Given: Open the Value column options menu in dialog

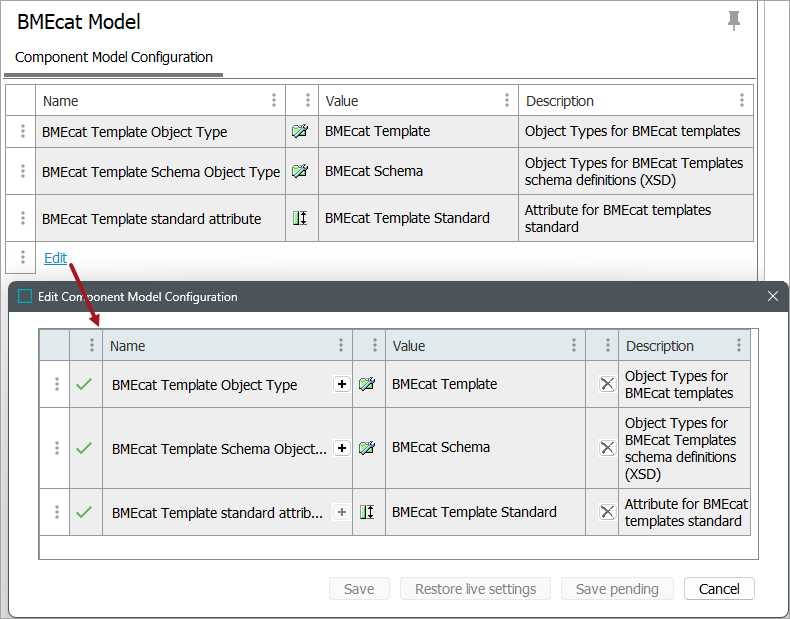Looking at the screenshot, I should [573, 345].
